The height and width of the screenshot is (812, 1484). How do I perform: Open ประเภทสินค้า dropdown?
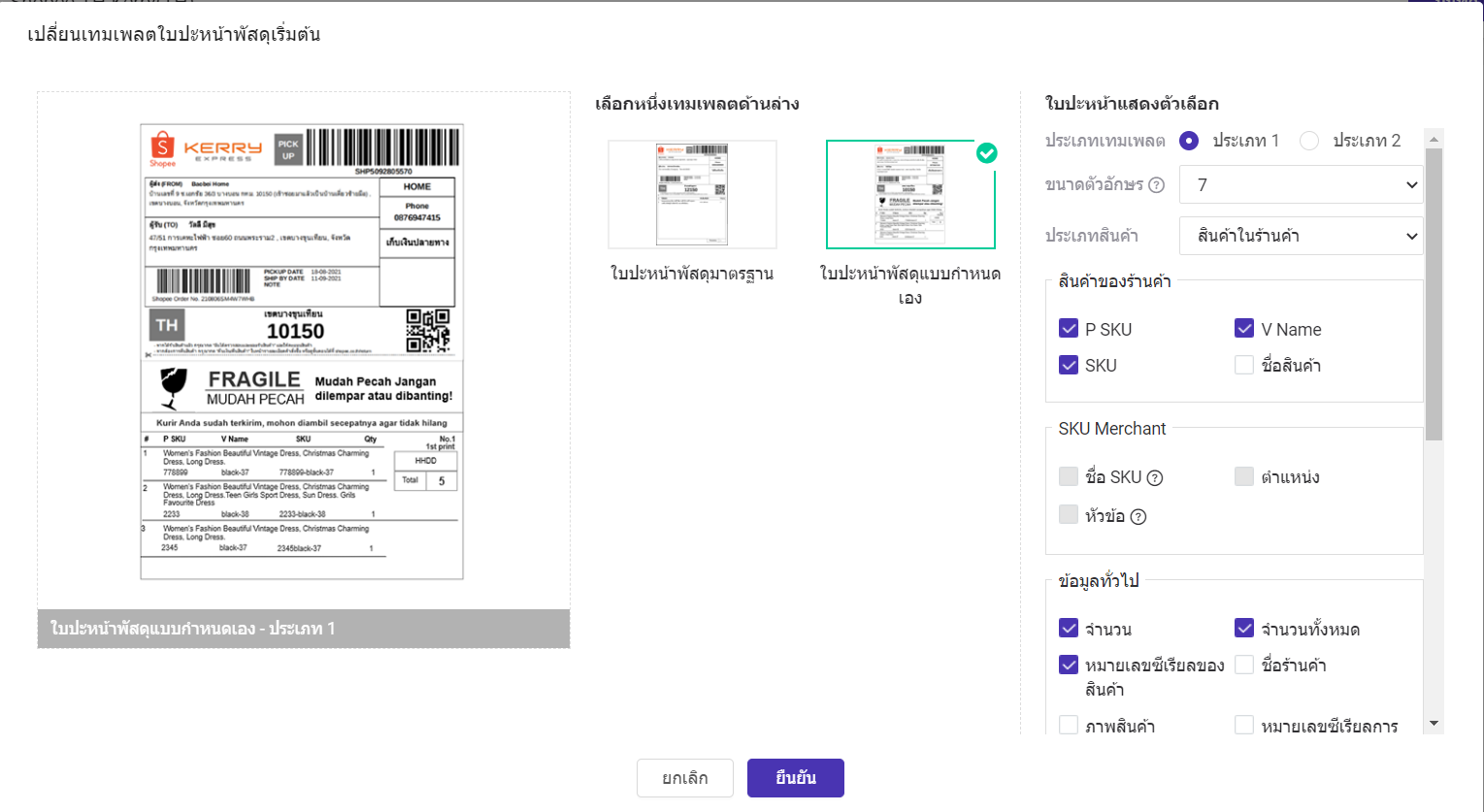1301,236
